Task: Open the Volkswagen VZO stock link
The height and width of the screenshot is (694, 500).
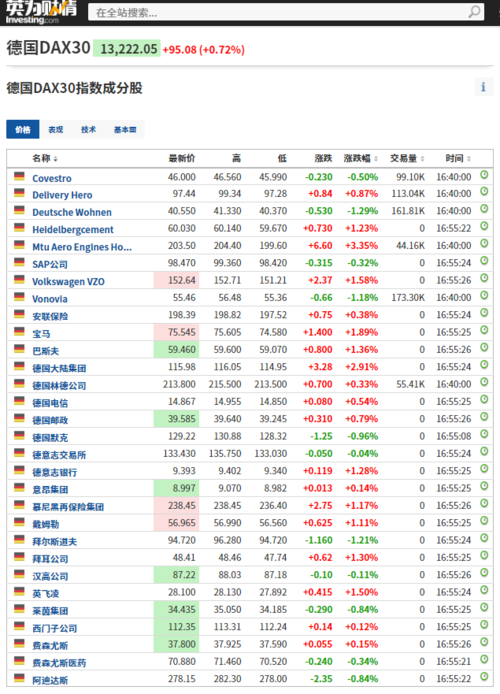Action: point(68,281)
